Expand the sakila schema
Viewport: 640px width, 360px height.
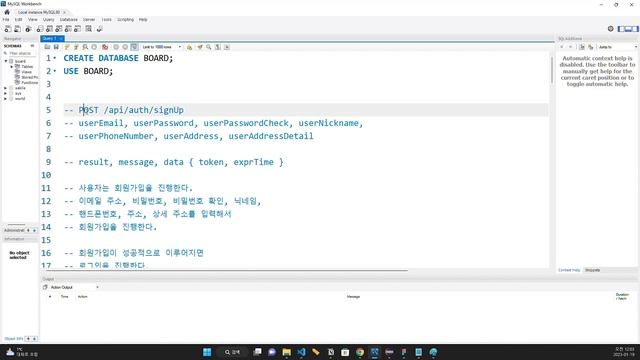(6, 88)
